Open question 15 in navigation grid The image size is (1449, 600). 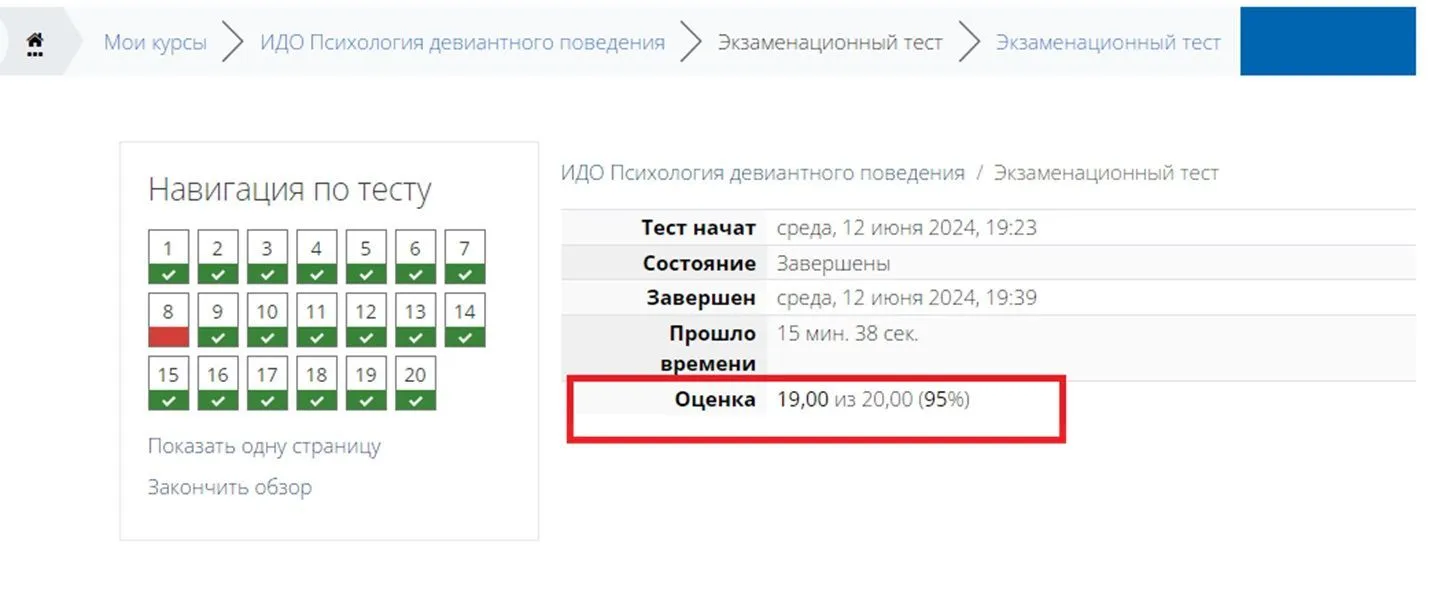click(168, 383)
